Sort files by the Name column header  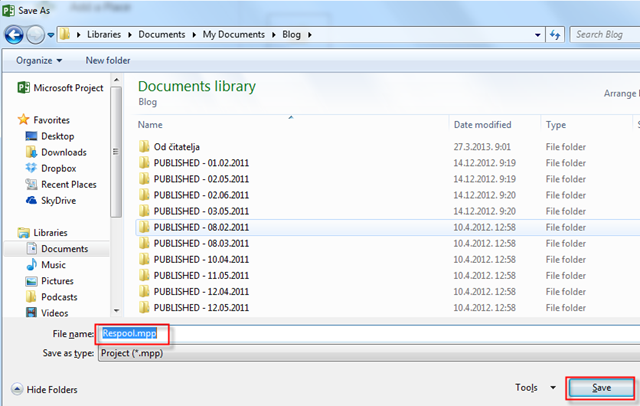(x=150, y=125)
